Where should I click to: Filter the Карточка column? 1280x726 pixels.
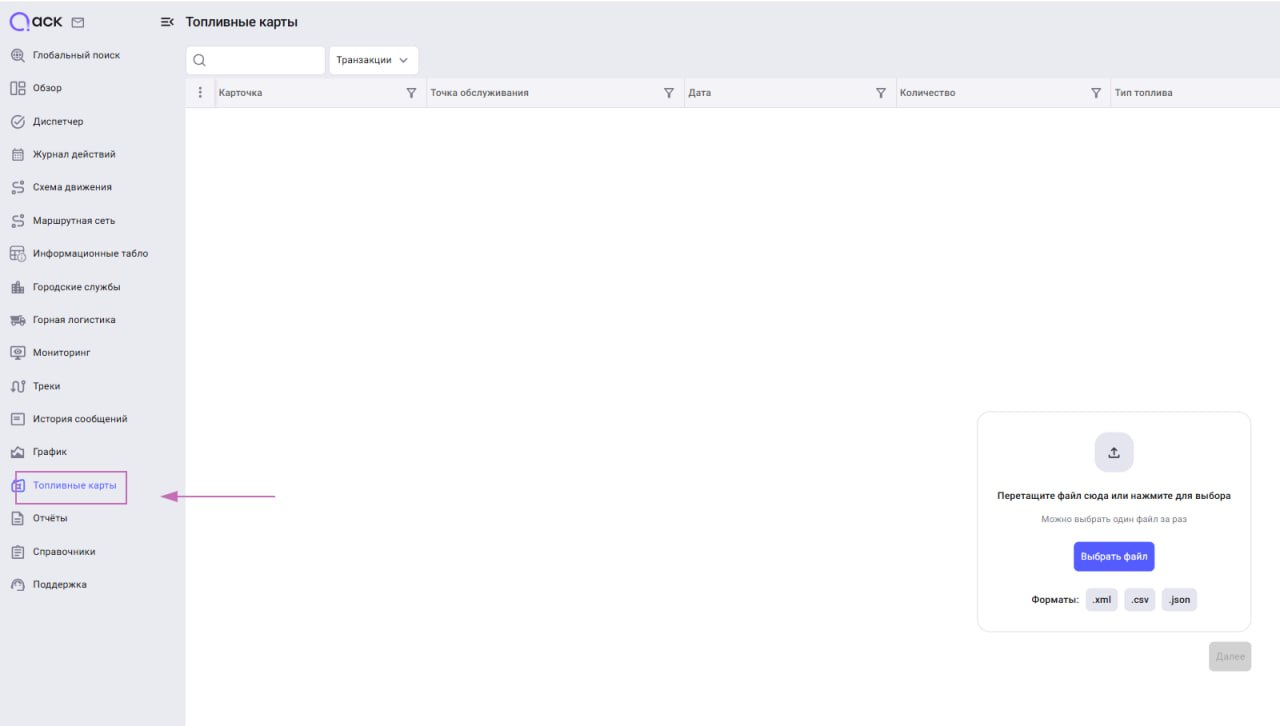coord(411,93)
